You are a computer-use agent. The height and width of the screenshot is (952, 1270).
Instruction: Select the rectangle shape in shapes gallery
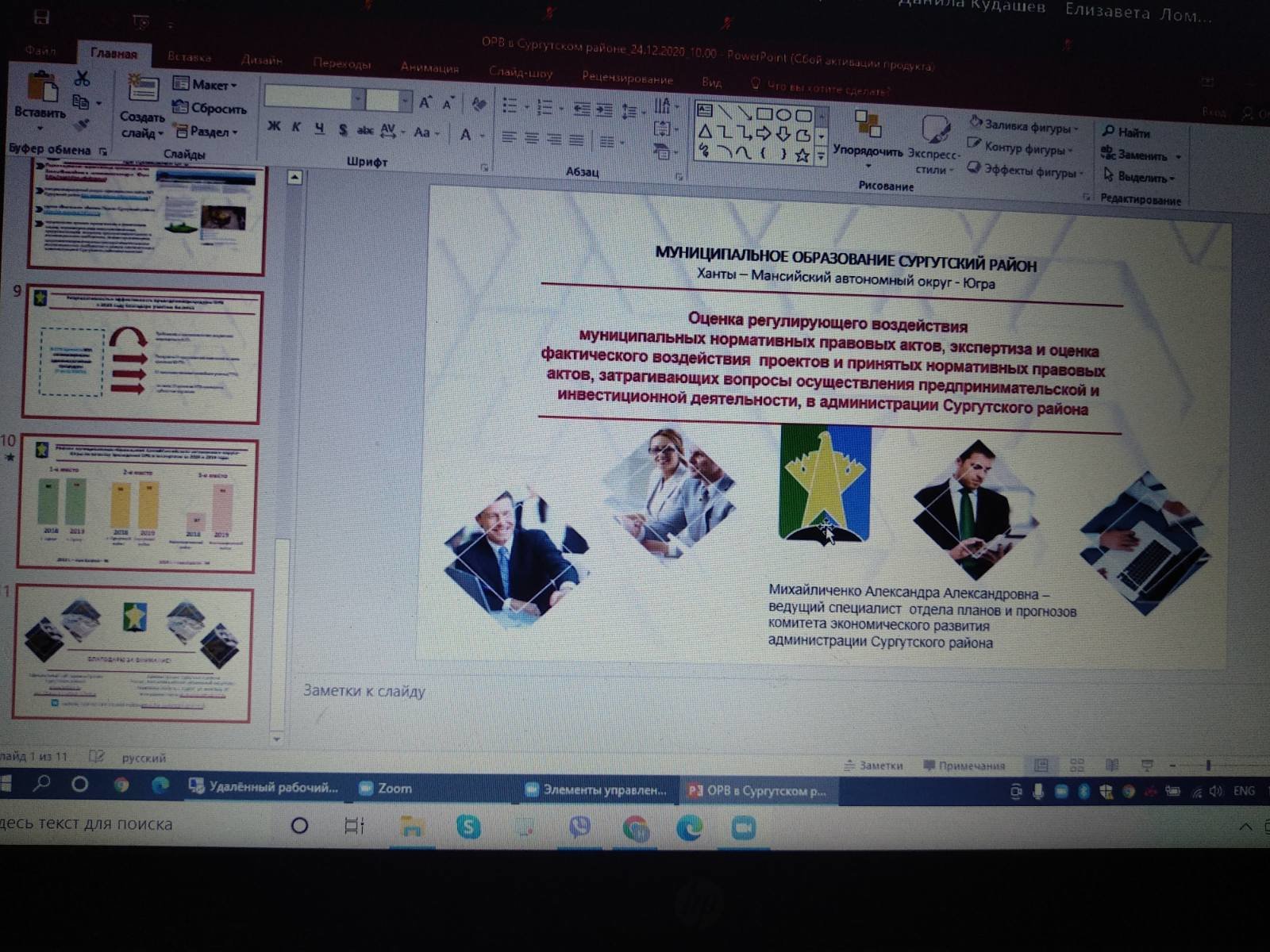[x=764, y=114]
